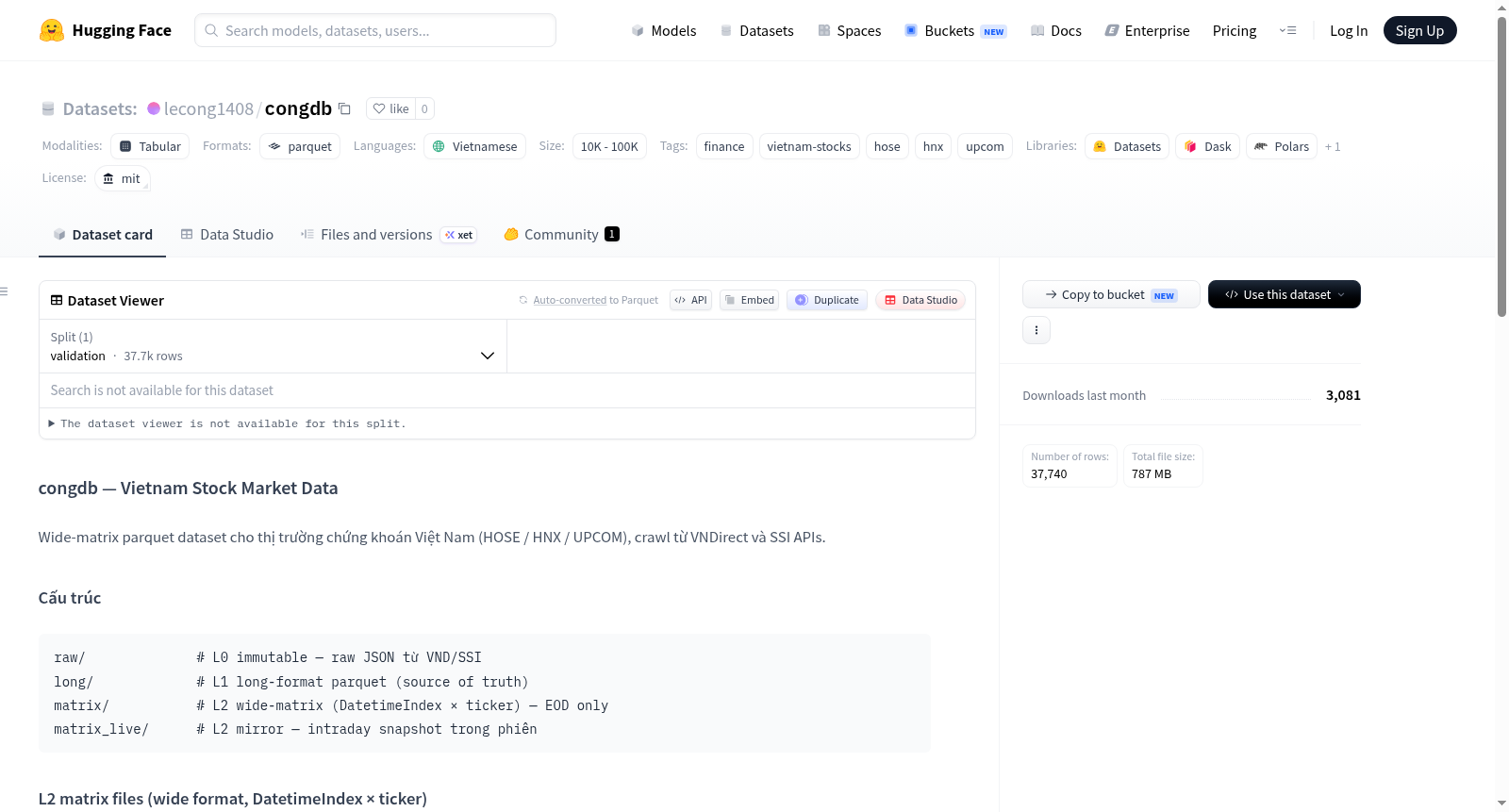1509x812 pixels.
Task: Click the like count number
Action: coord(424,108)
